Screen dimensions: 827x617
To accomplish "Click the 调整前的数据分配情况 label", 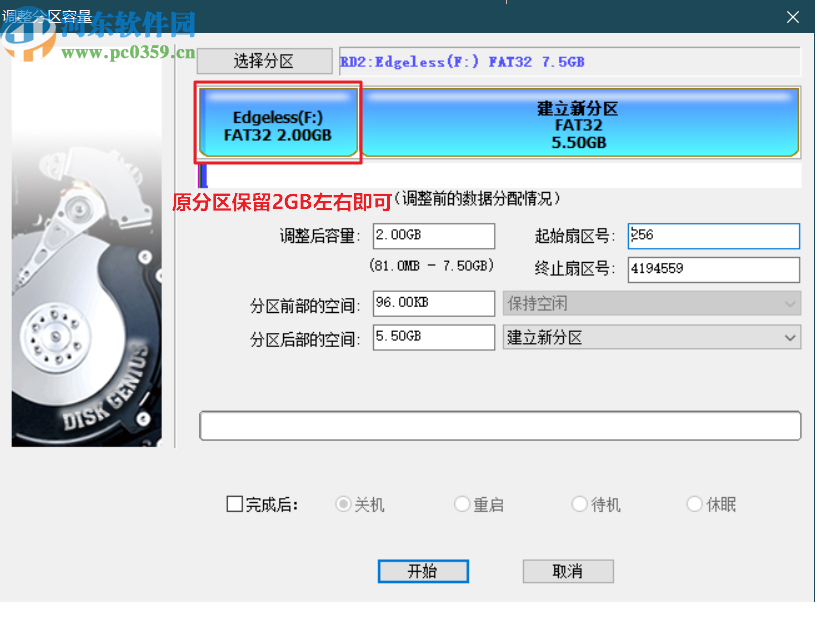I will [477, 199].
